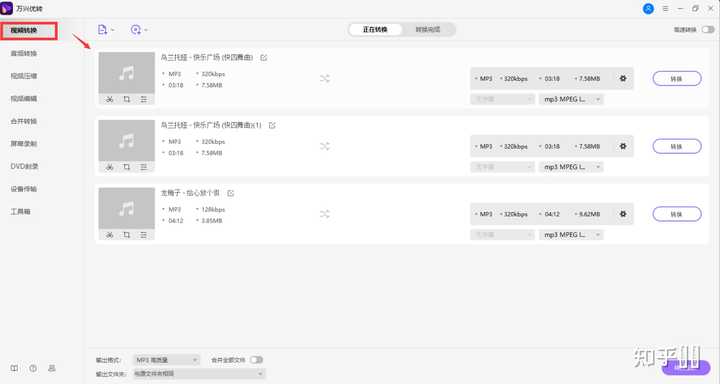
Task: Click music thumbnail of first 快乐广场 file
Action: [127, 73]
